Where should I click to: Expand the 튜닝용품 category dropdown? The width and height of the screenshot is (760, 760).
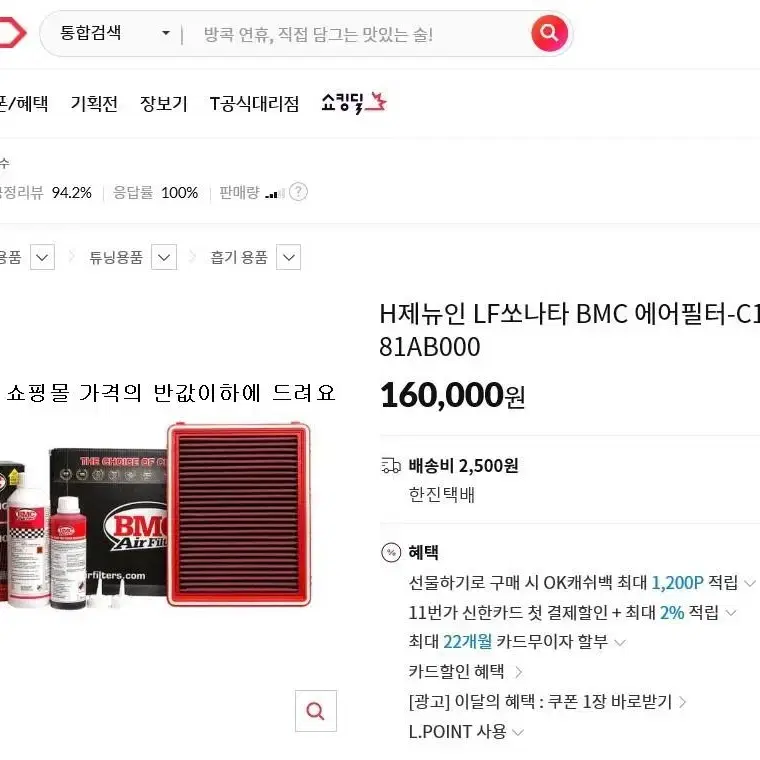pos(164,257)
